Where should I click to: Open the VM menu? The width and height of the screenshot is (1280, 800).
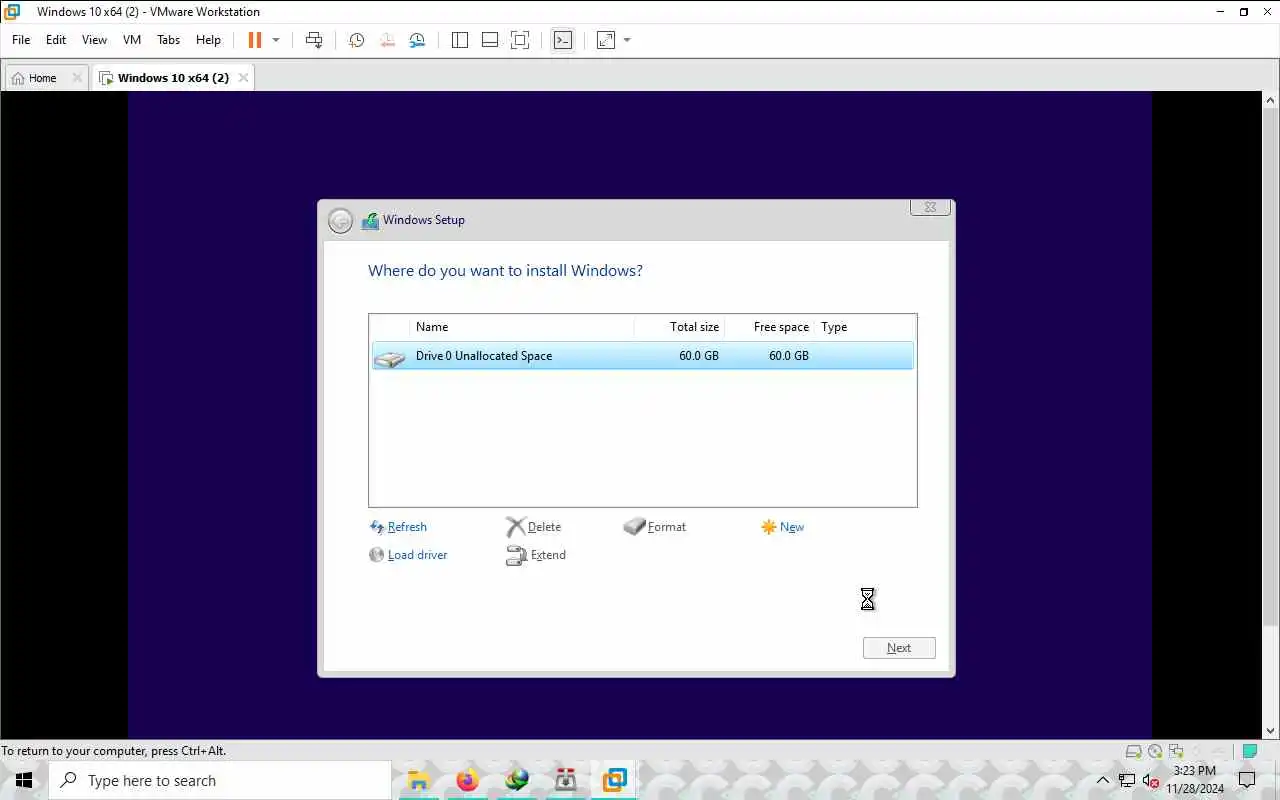tap(132, 40)
